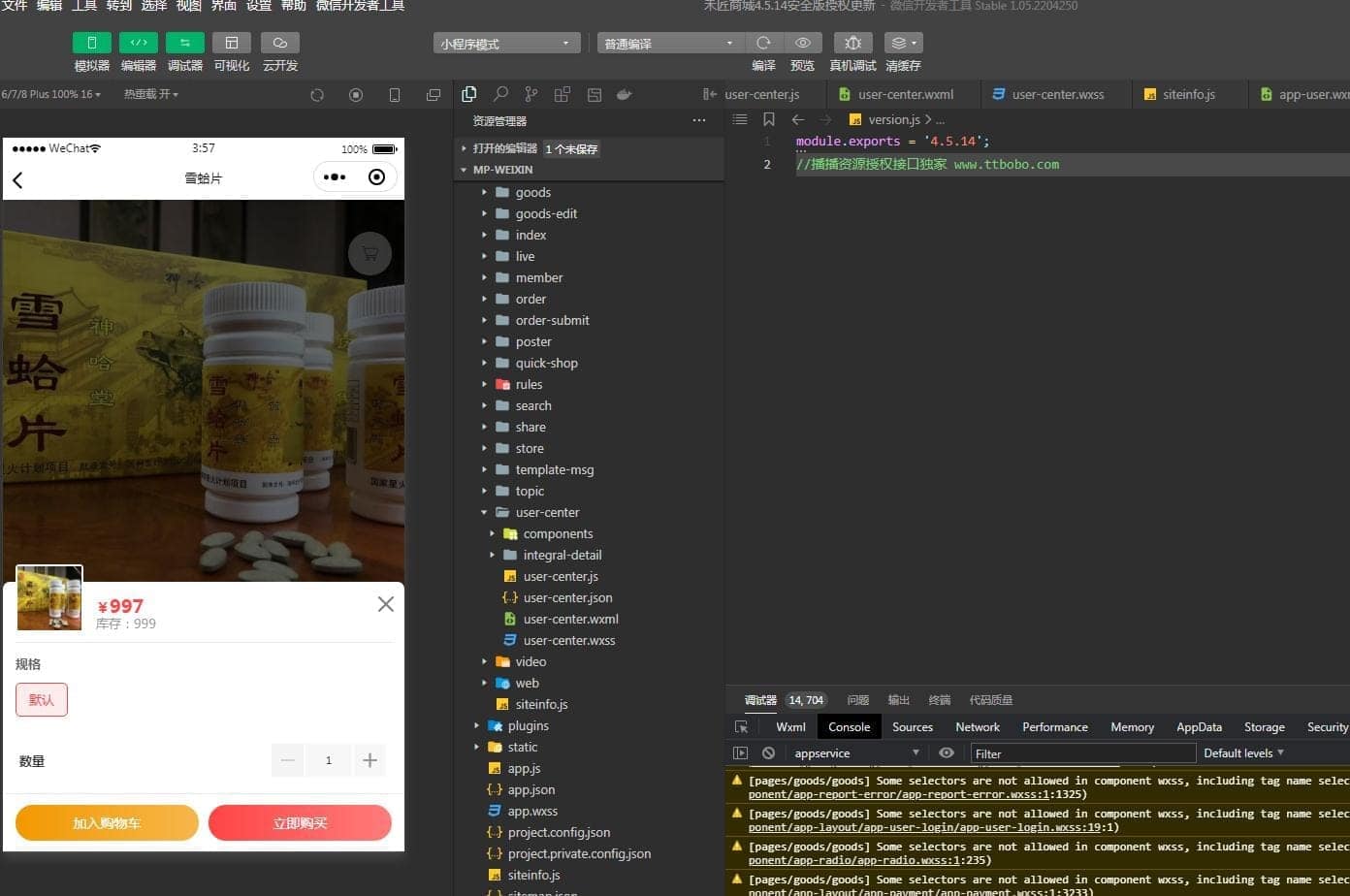The image size is (1350, 896).
Task: Switch to the user-center.wxml editor tab
Action: click(x=904, y=94)
